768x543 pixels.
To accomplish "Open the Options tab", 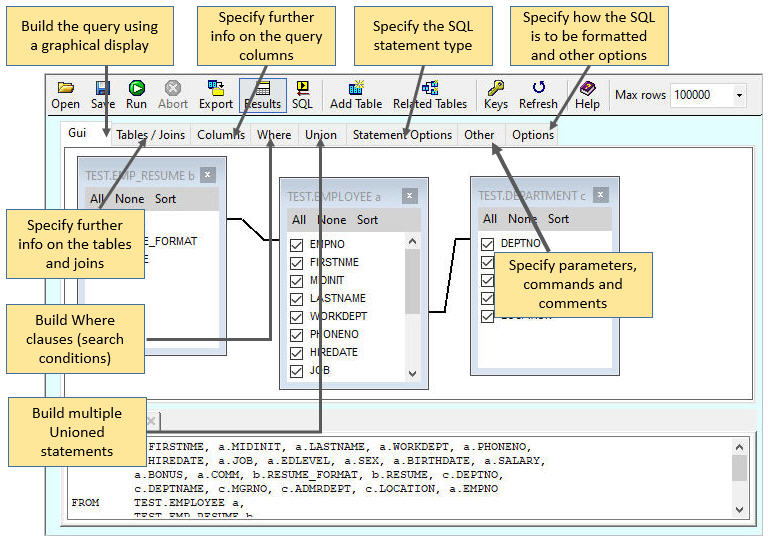I will 533,135.
